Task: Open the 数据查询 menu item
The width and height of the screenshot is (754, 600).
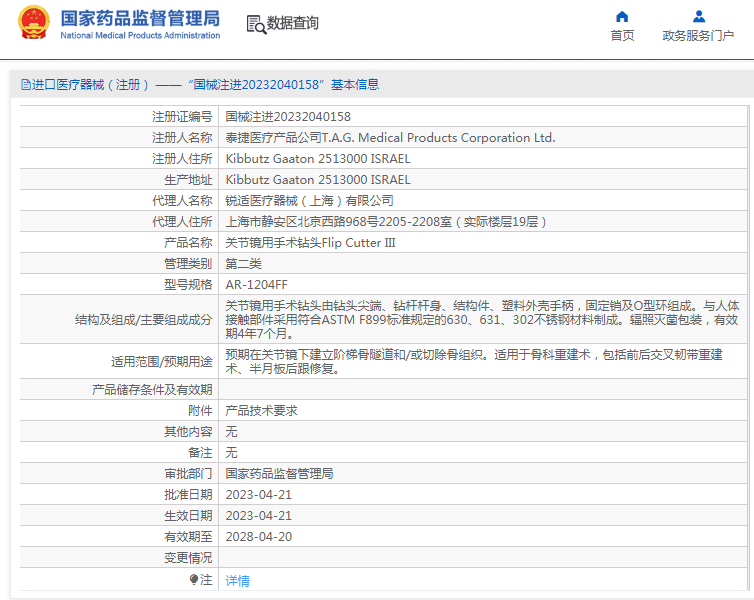Action: [x=292, y=23]
